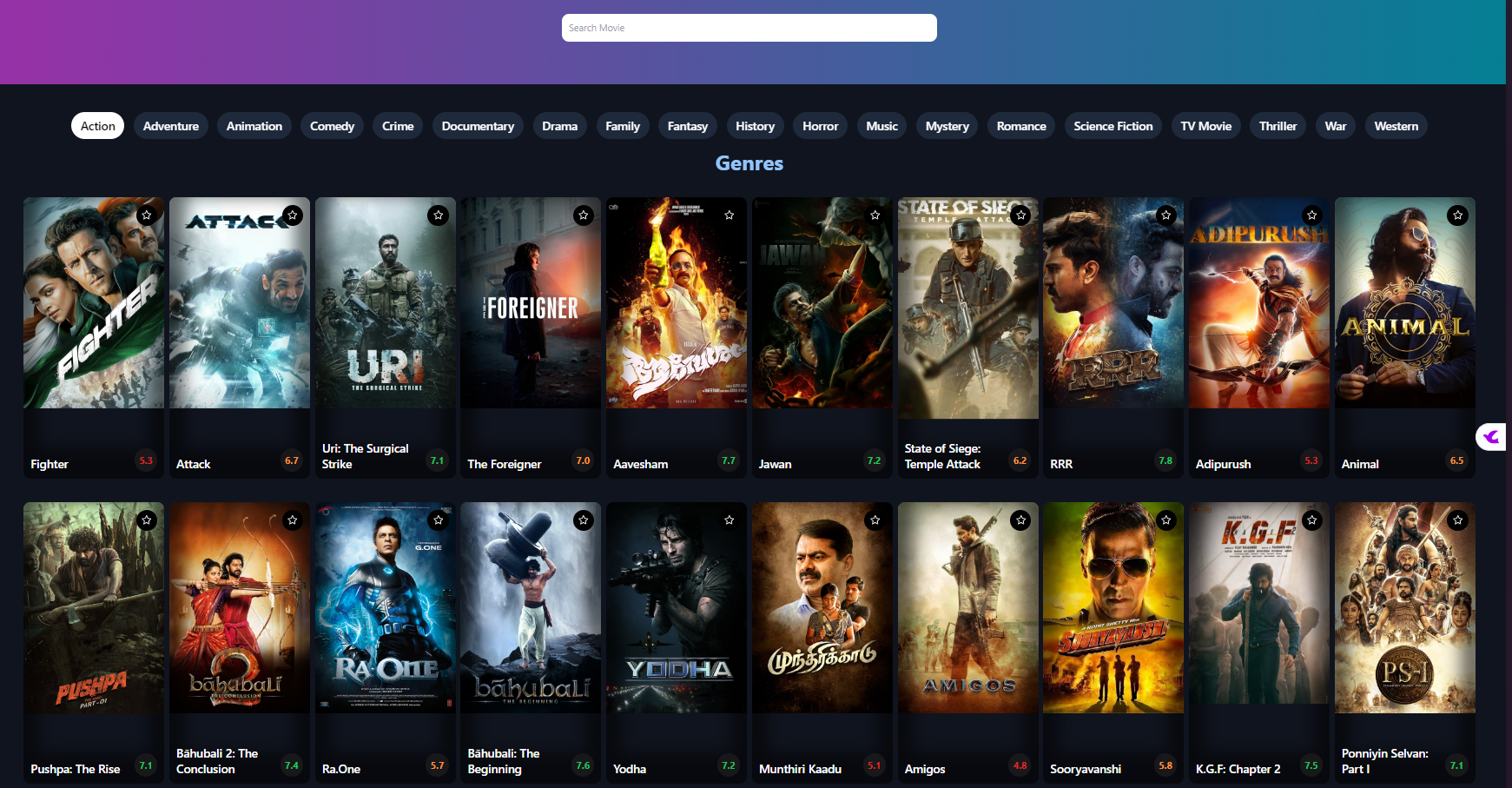Image resolution: width=1512 pixels, height=788 pixels.
Task: Click Amigos' 4.8 rating badge
Action: point(1020,765)
